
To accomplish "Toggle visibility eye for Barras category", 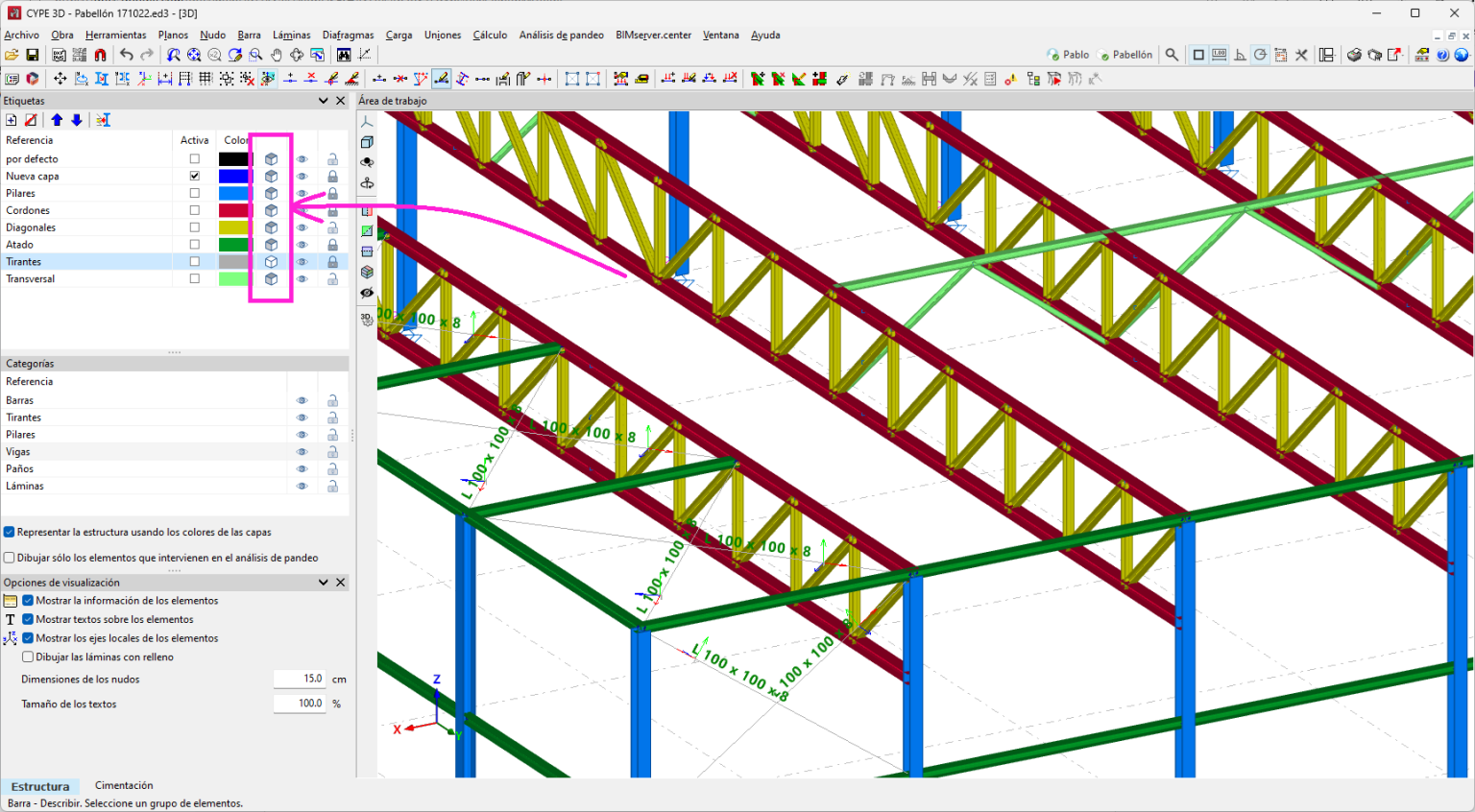I will tap(302, 400).
